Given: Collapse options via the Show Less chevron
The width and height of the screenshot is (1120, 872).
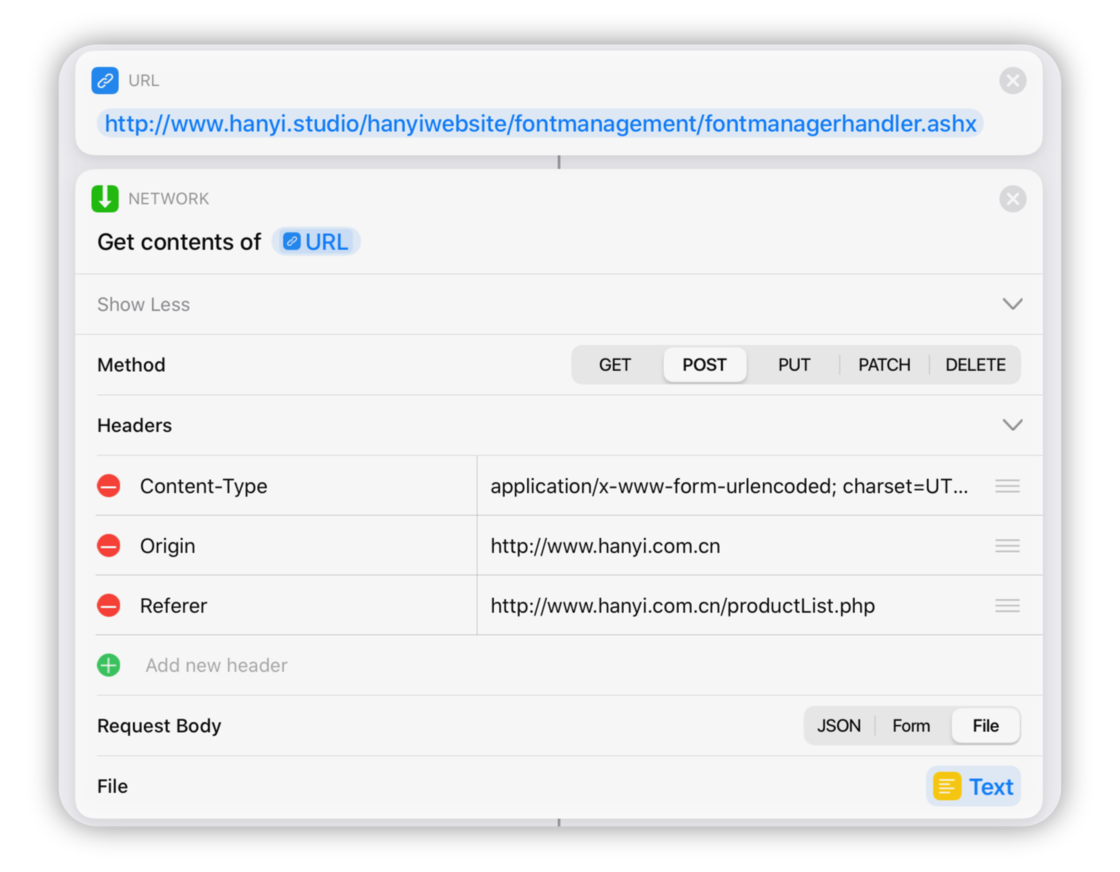Looking at the screenshot, I should coord(1012,304).
